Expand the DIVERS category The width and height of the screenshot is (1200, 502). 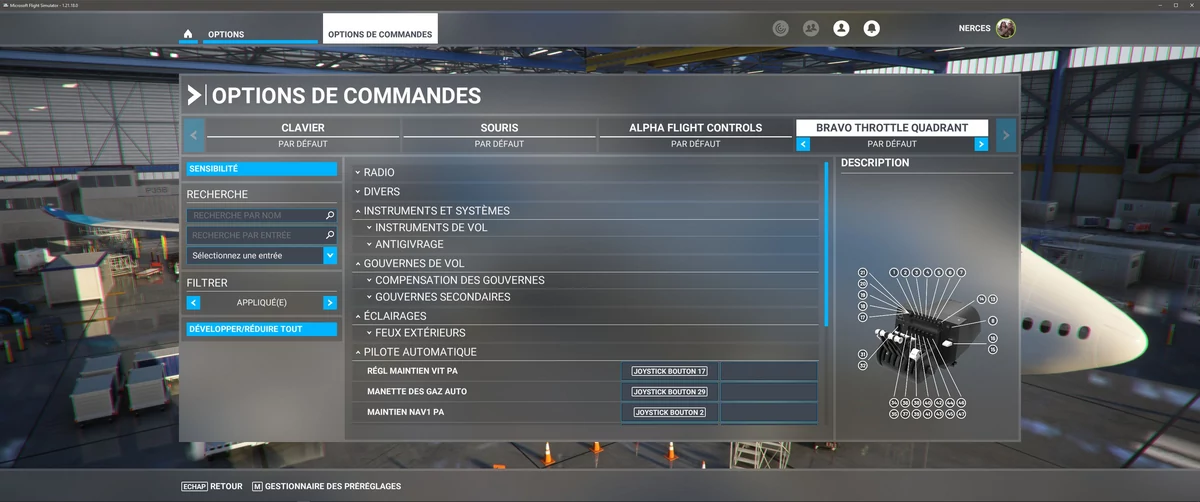point(586,192)
